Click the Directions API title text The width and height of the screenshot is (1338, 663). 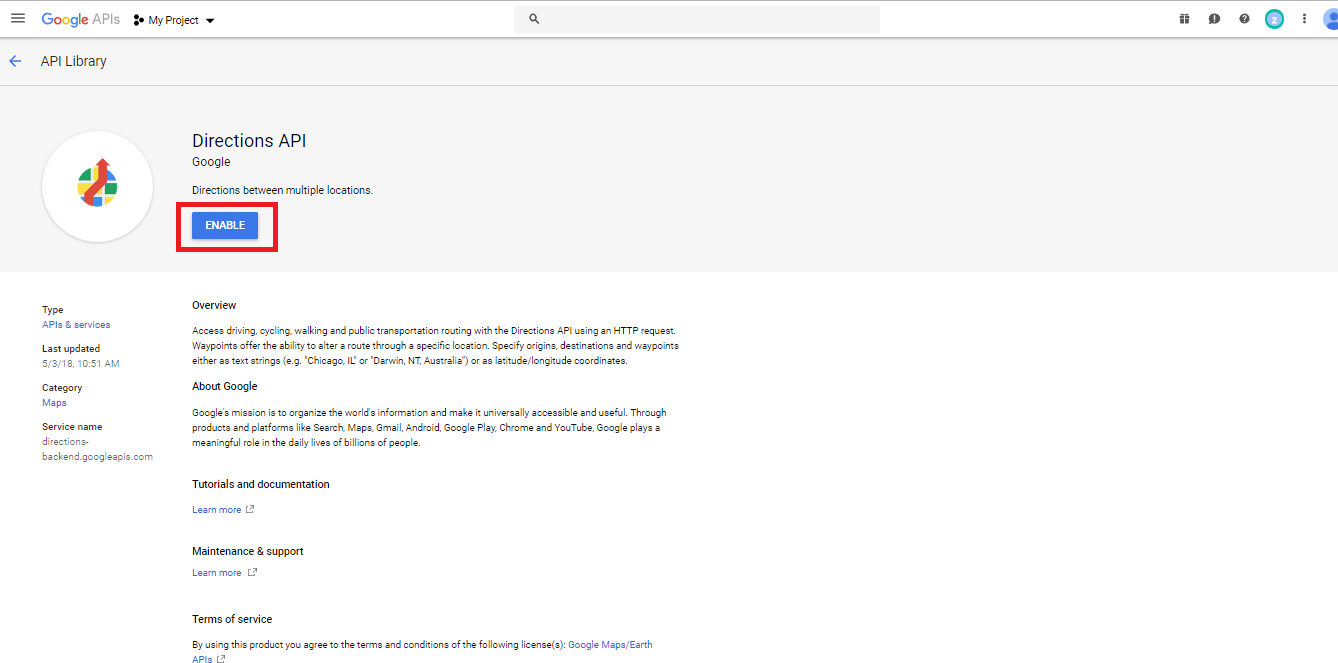click(249, 141)
